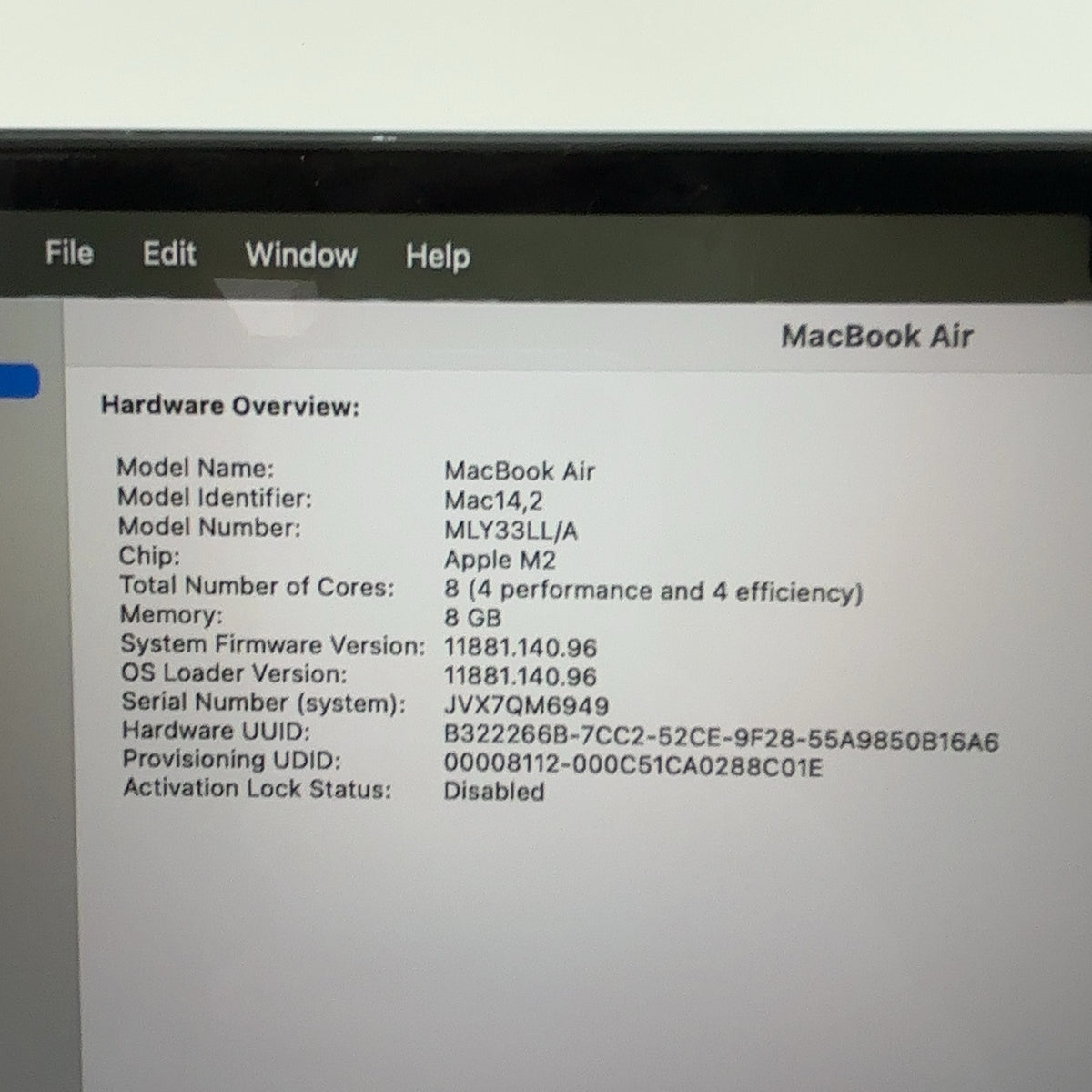Click the Model Identifier label

[x=215, y=498]
